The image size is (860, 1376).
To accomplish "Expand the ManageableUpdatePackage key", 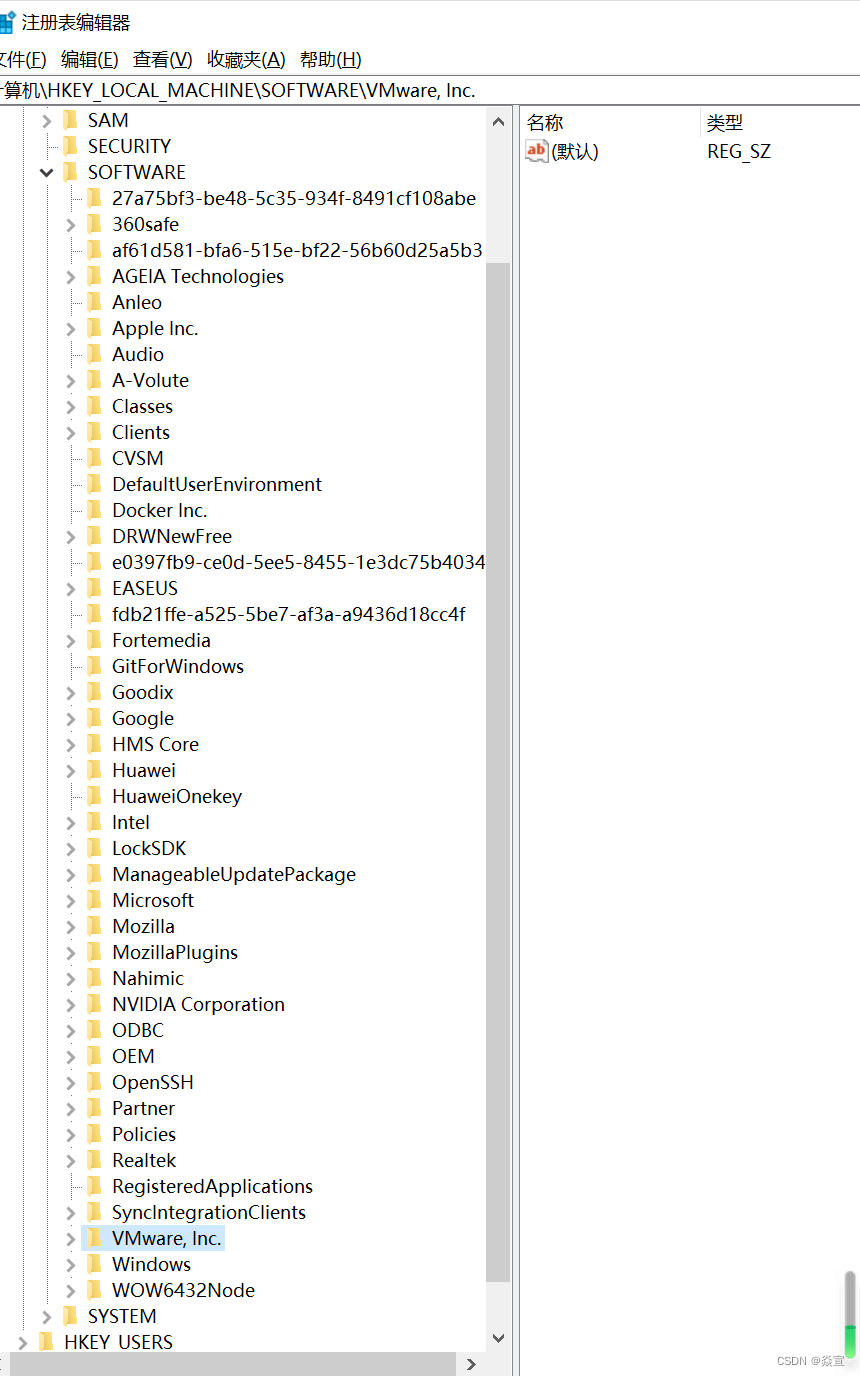I will click(70, 874).
